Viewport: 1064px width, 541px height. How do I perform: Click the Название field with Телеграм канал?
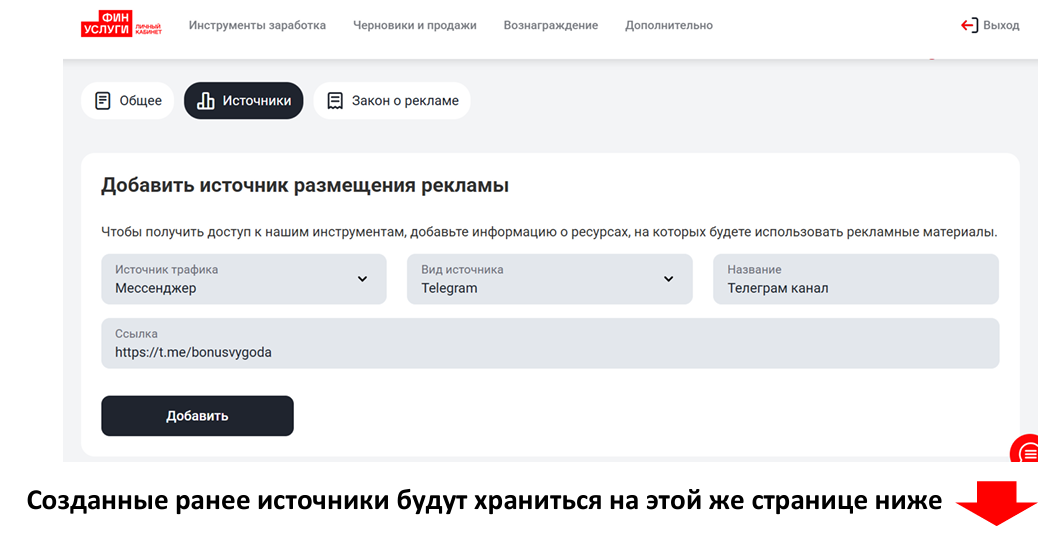855,279
